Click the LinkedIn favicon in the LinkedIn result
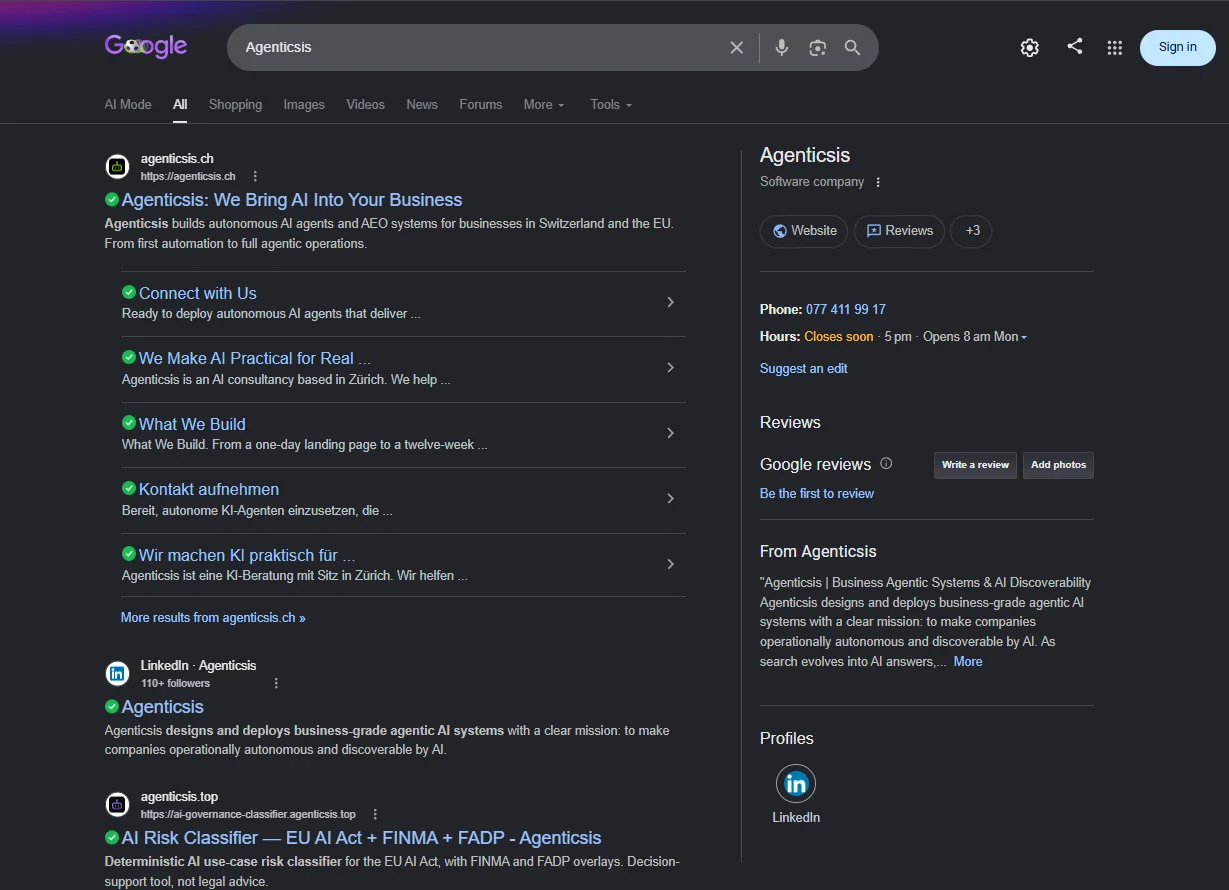 pyautogui.click(x=117, y=673)
